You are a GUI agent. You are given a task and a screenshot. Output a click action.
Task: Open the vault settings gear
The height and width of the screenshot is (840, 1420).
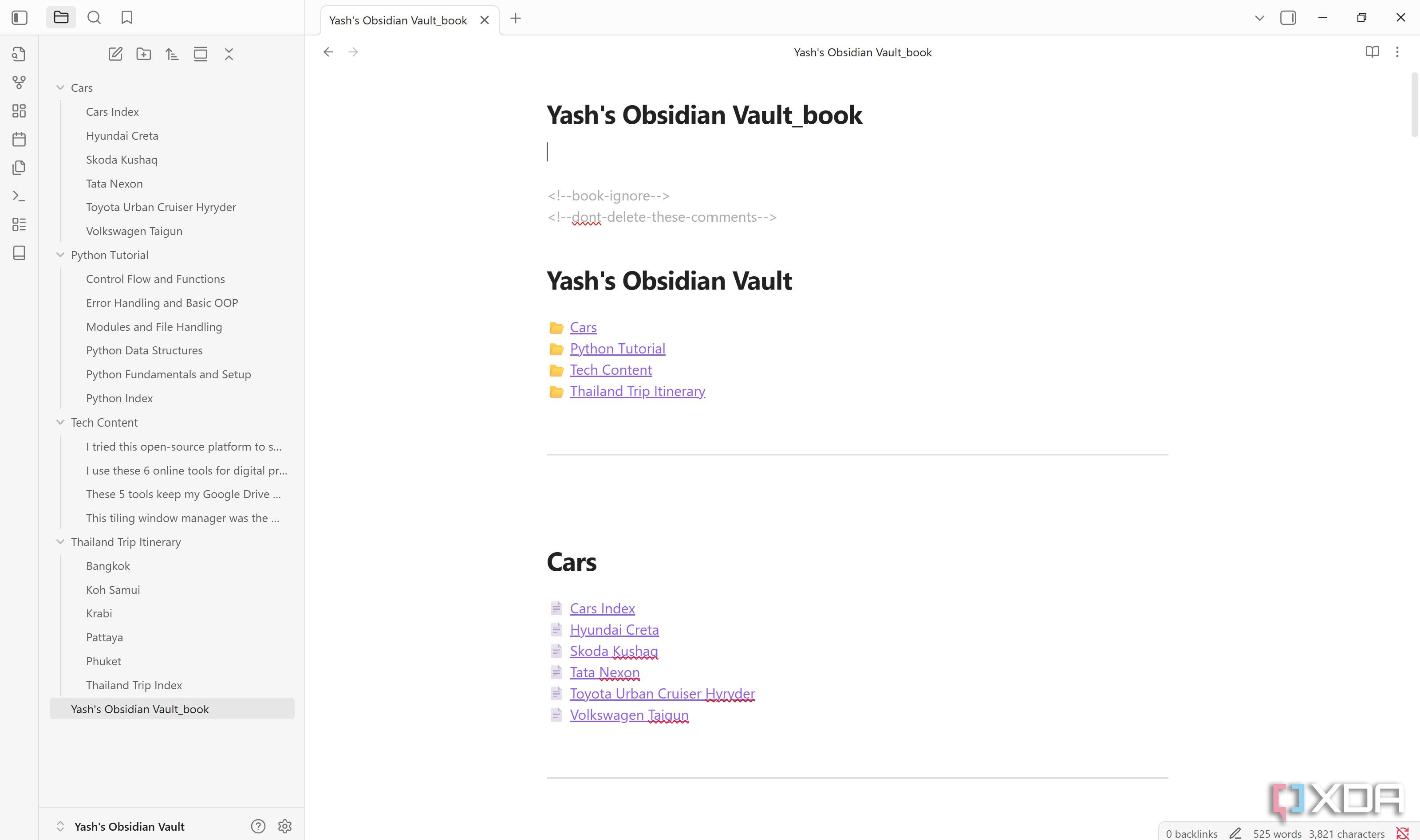[x=285, y=826]
